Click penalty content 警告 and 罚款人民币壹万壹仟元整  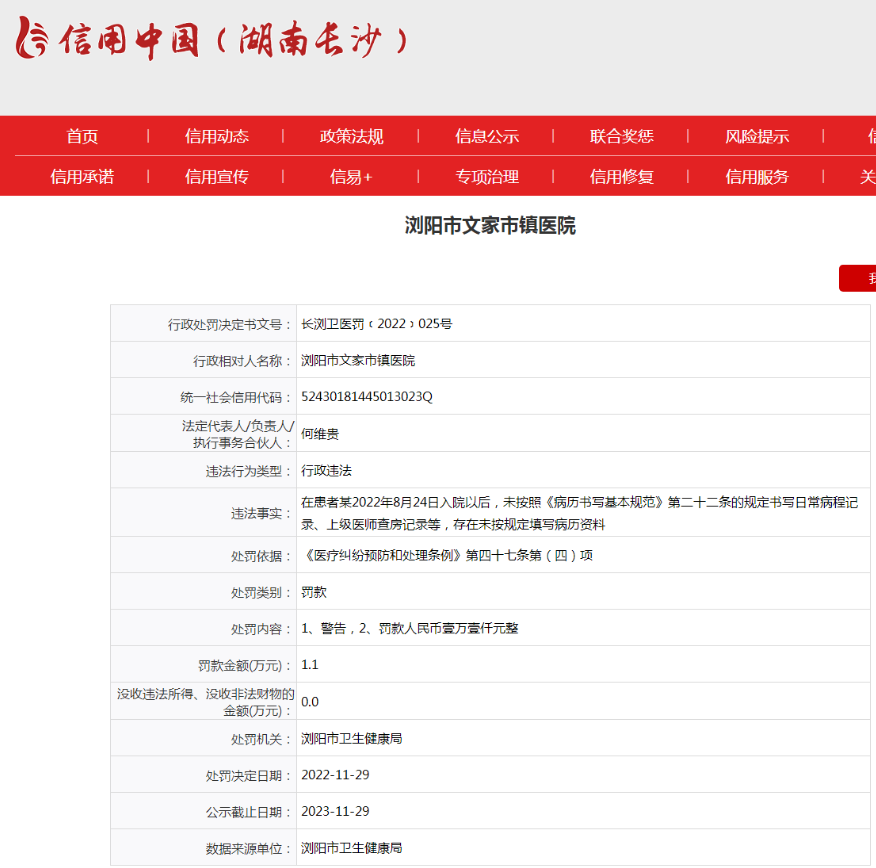tap(410, 628)
